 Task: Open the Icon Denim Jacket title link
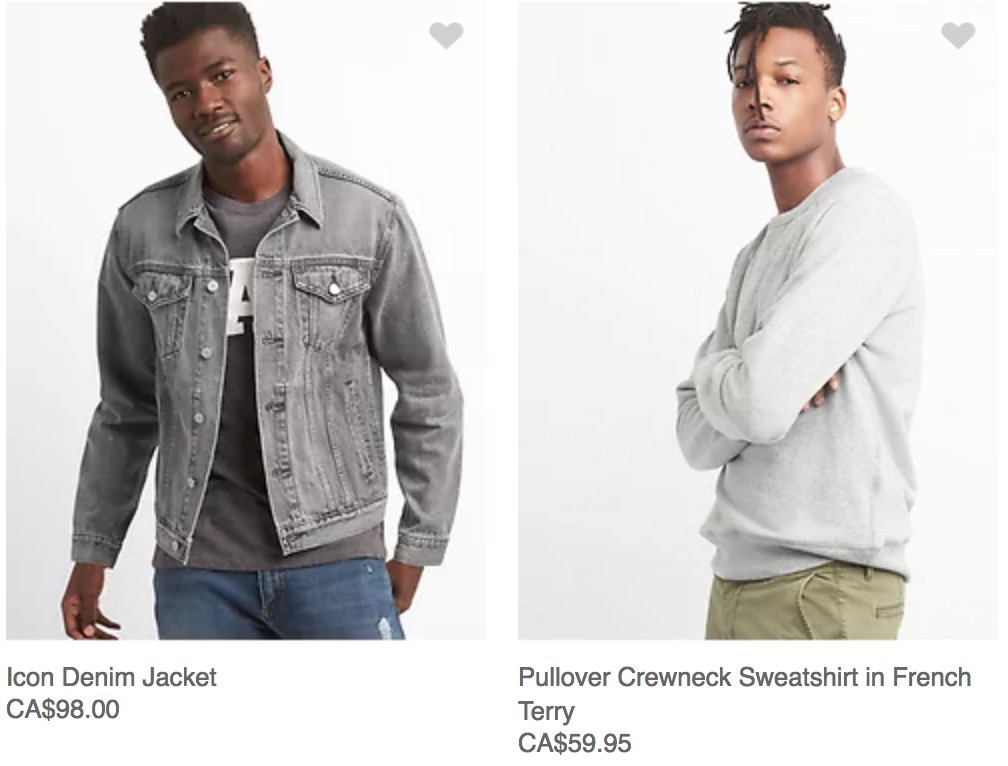click(111, 677)
